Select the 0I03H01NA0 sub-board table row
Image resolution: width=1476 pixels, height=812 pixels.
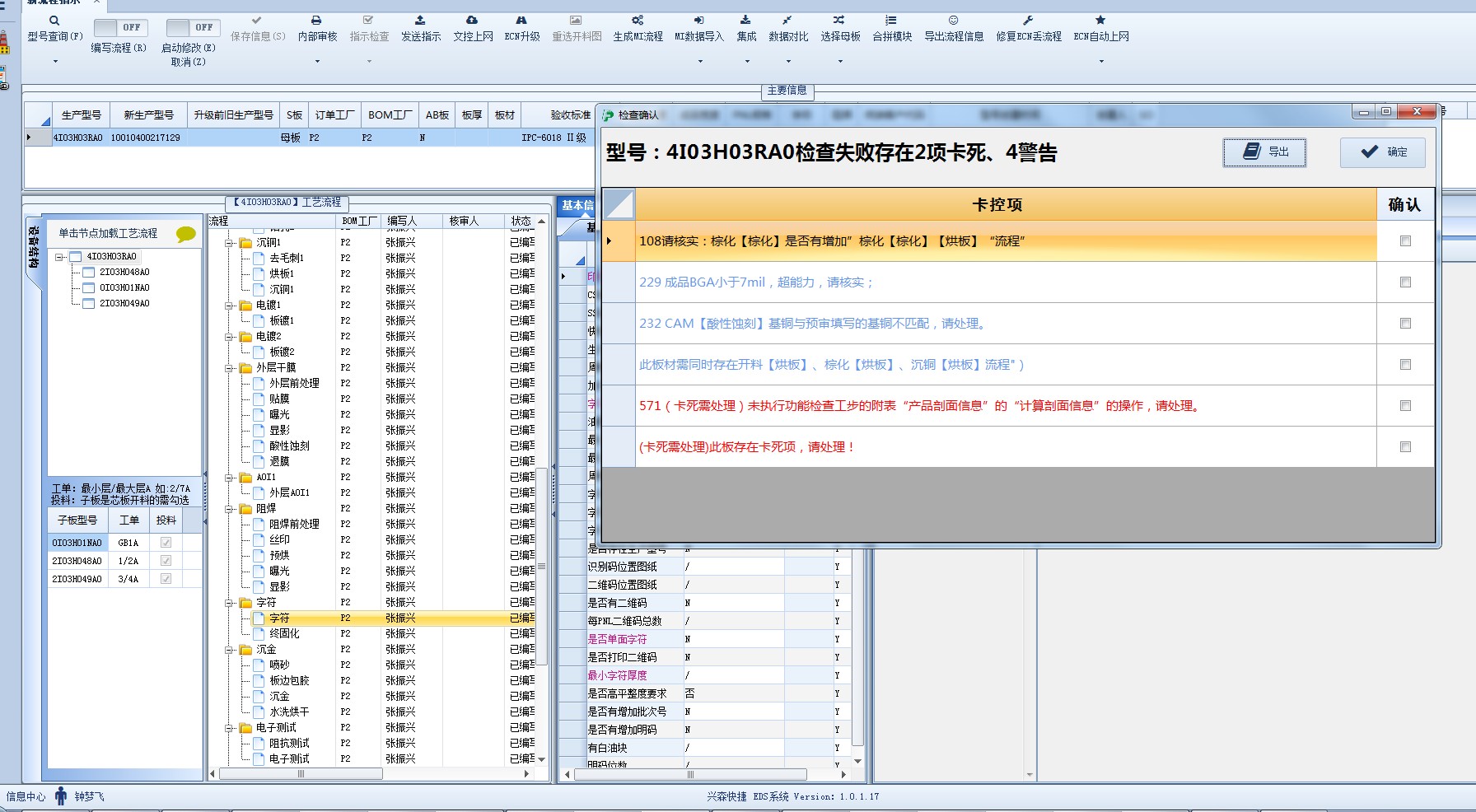(x=125, y=543)
